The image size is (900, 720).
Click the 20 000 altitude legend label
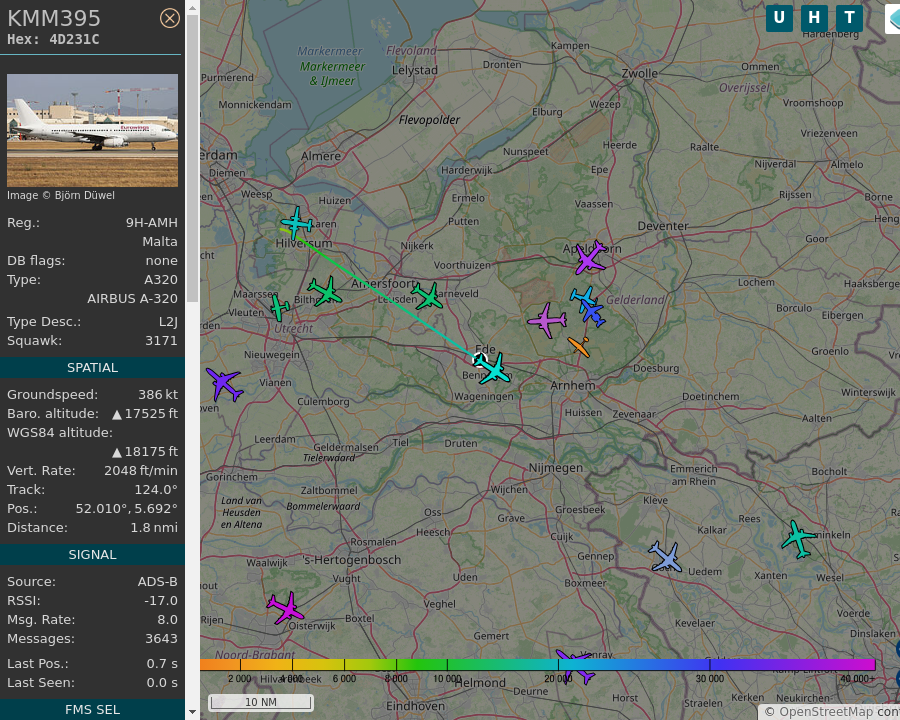coord(558,679)
